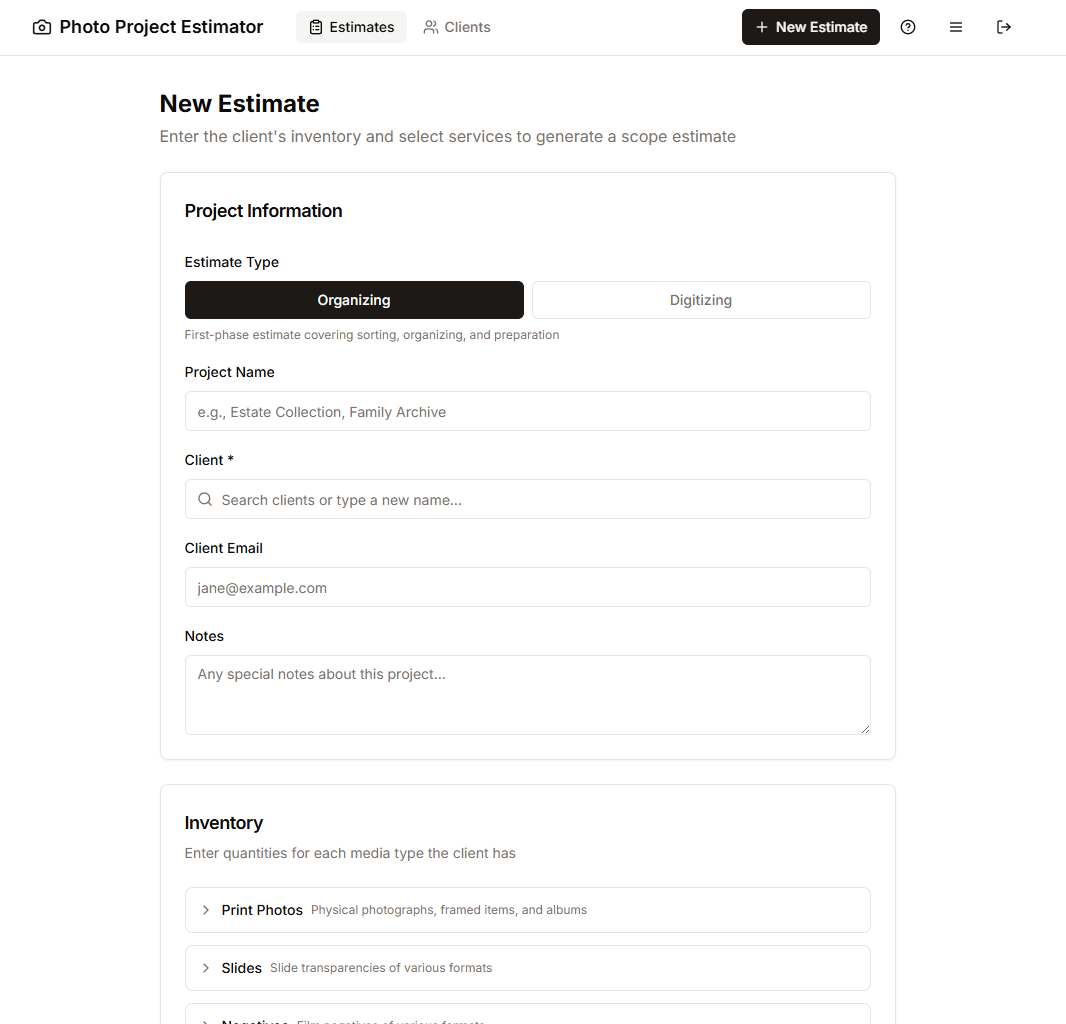This screenshot has height=1024, width=1066.
Task: Click the camera logo icon
Action: click(42, 28)
